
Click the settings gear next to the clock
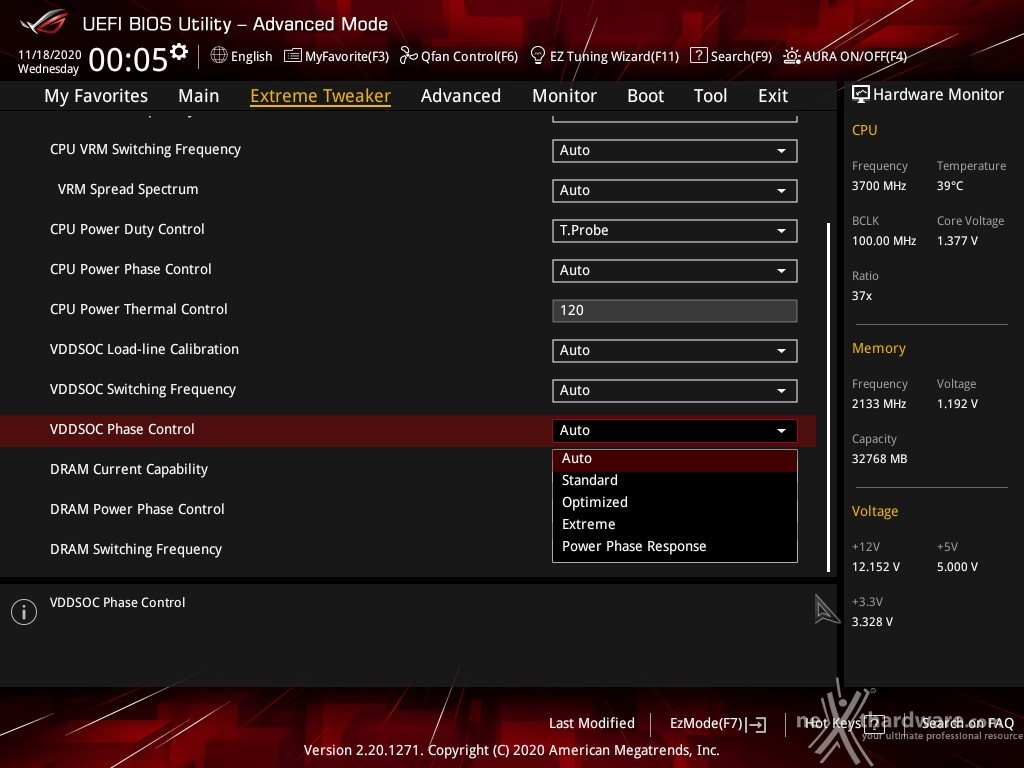(x=178, y=52)
